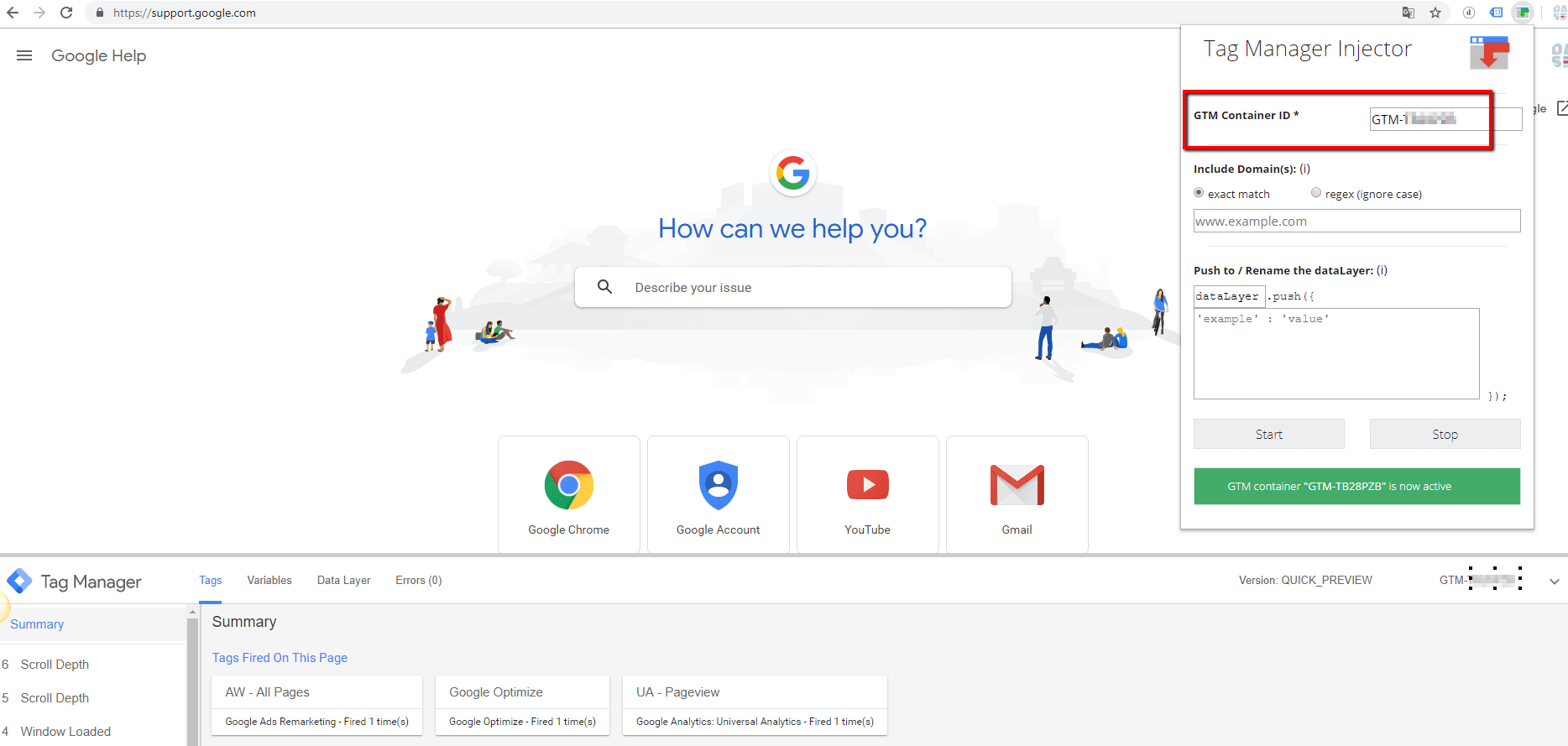
Task: Switch to the Errors (0) tab
Action: tap(419, 581)
